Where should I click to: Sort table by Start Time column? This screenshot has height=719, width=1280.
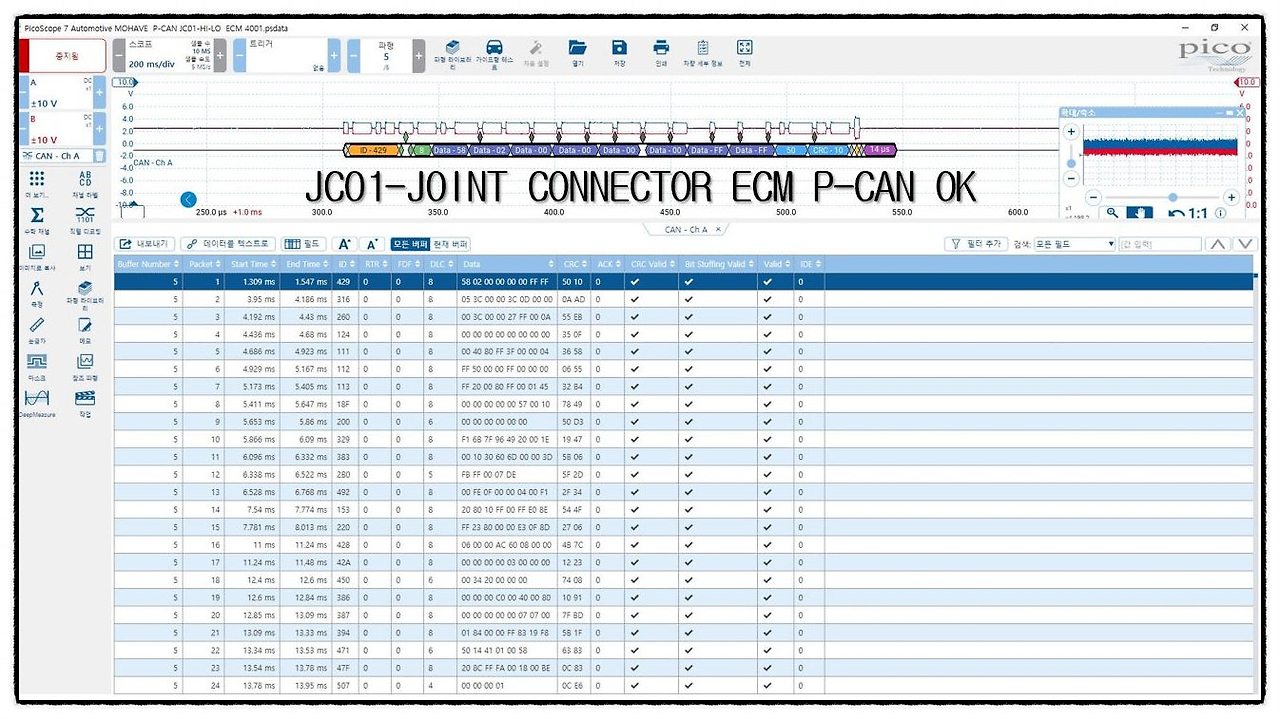(252, 264)
